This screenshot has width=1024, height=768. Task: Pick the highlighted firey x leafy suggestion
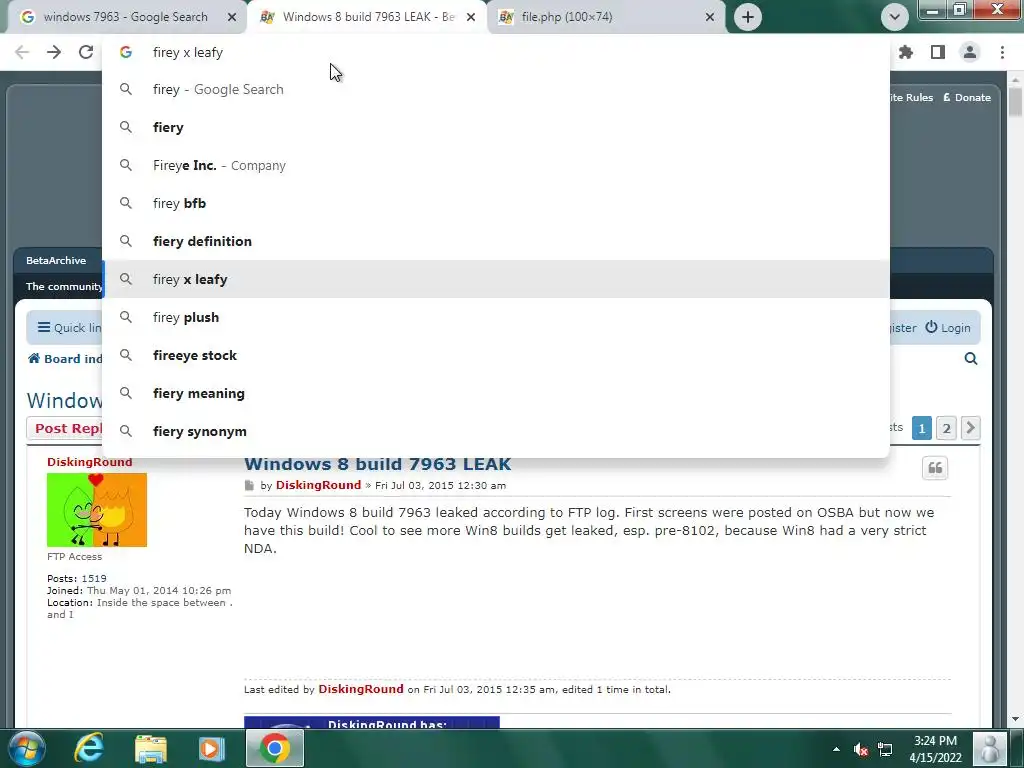click(496, 279)
